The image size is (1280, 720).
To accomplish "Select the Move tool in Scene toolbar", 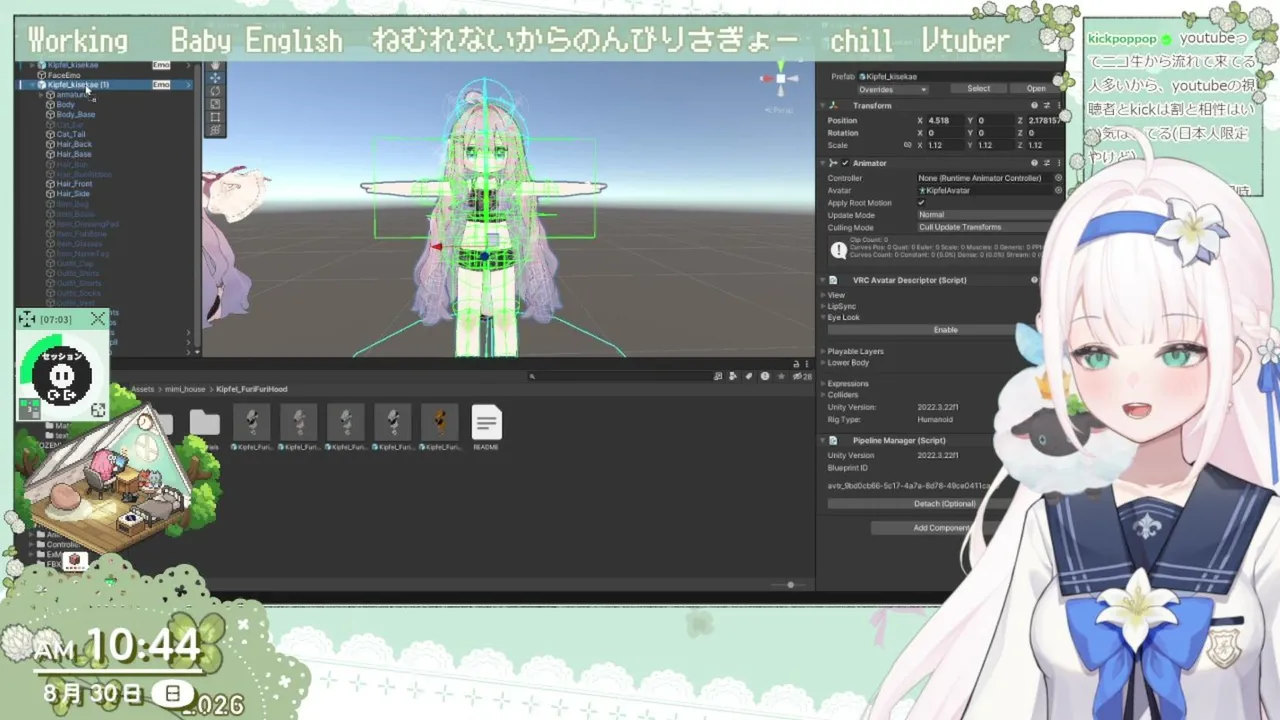I will click(x=215, y=78).
